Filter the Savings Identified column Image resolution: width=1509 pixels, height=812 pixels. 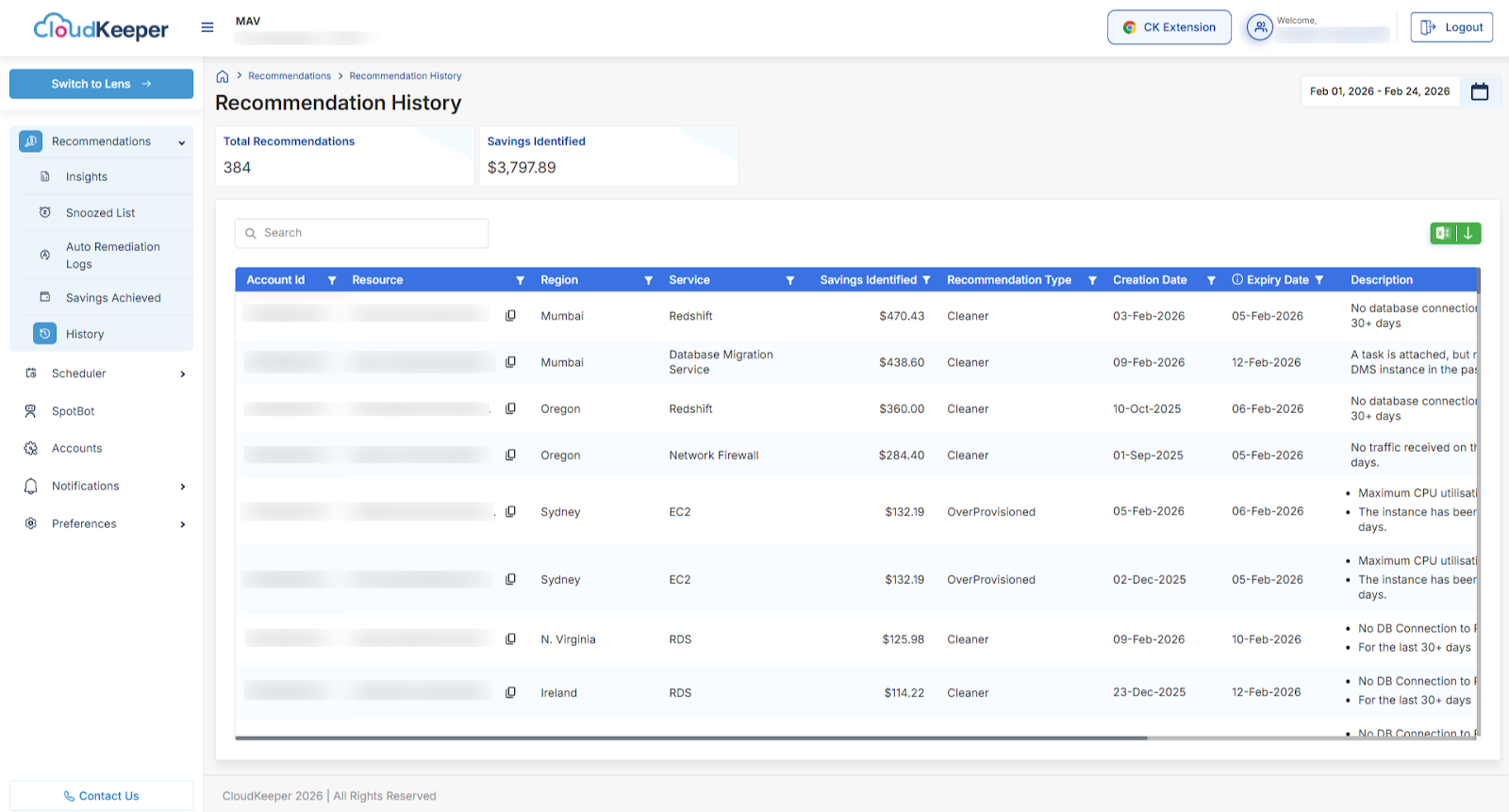pyautogui.click(x=926, y=280)
